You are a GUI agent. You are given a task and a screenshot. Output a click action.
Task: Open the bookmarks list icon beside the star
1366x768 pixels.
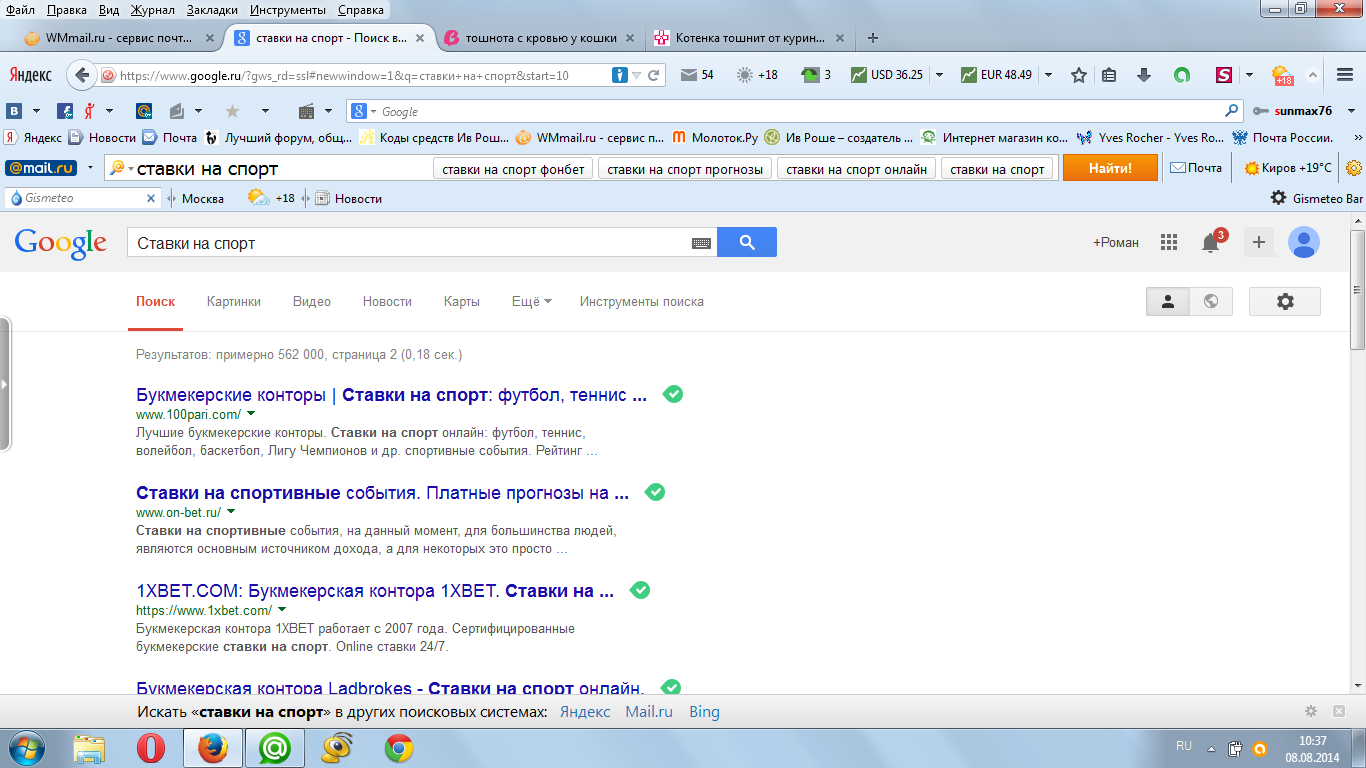(1109, 75)
